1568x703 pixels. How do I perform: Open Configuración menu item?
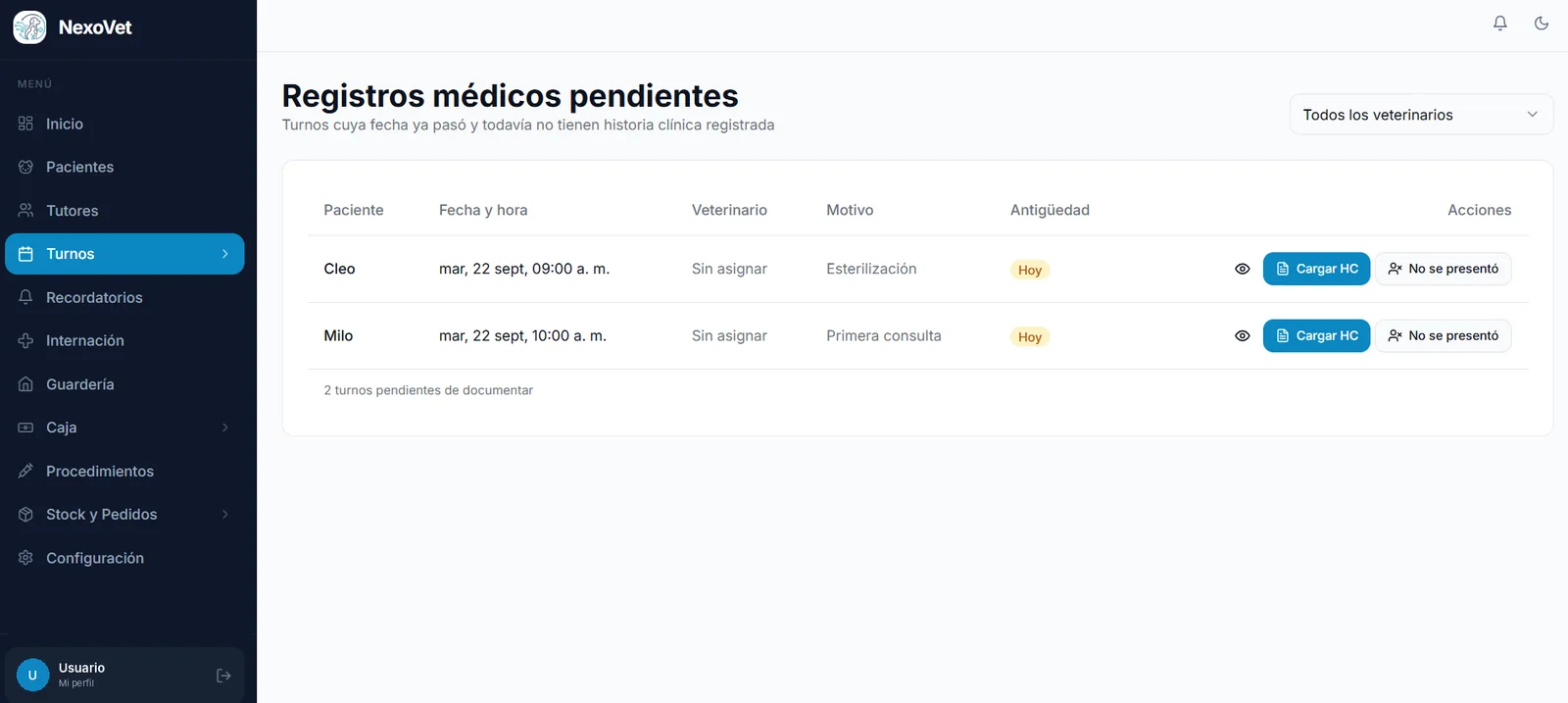(x=124, y=558)
